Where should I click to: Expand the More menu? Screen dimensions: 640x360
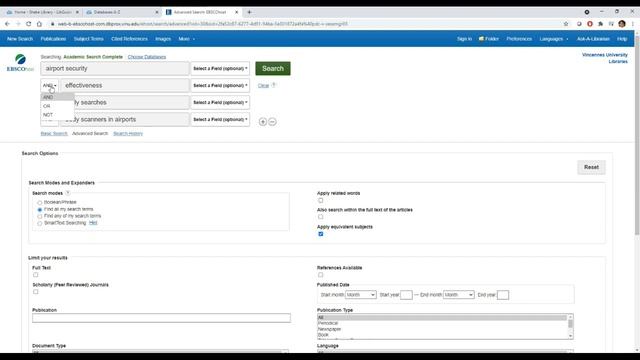pos(186,39)
